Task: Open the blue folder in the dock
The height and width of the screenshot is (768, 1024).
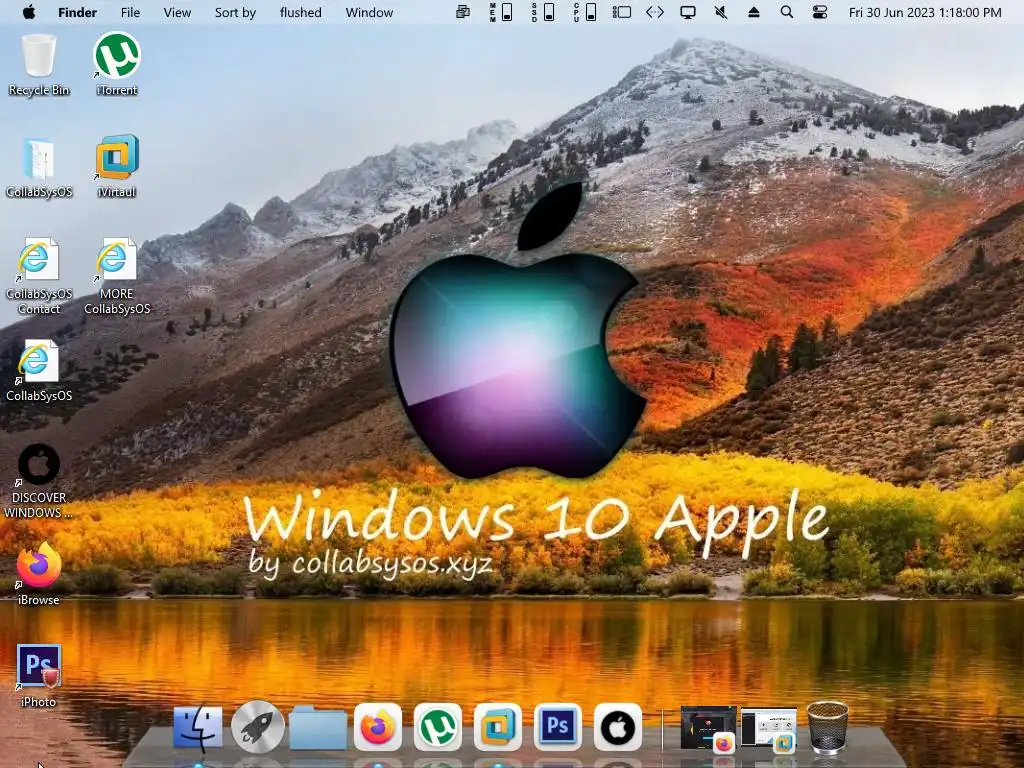Action: click(x=318, y=727)
